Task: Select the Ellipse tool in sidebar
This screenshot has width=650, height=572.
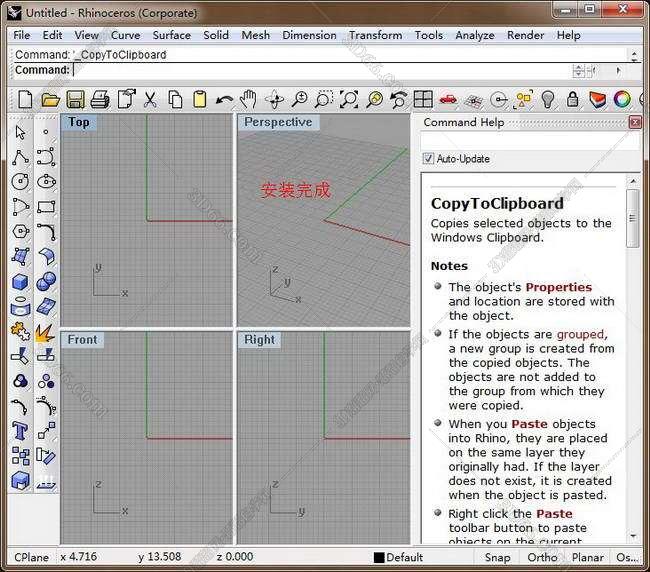Action: pyautogui.click(x=46, y=182)
